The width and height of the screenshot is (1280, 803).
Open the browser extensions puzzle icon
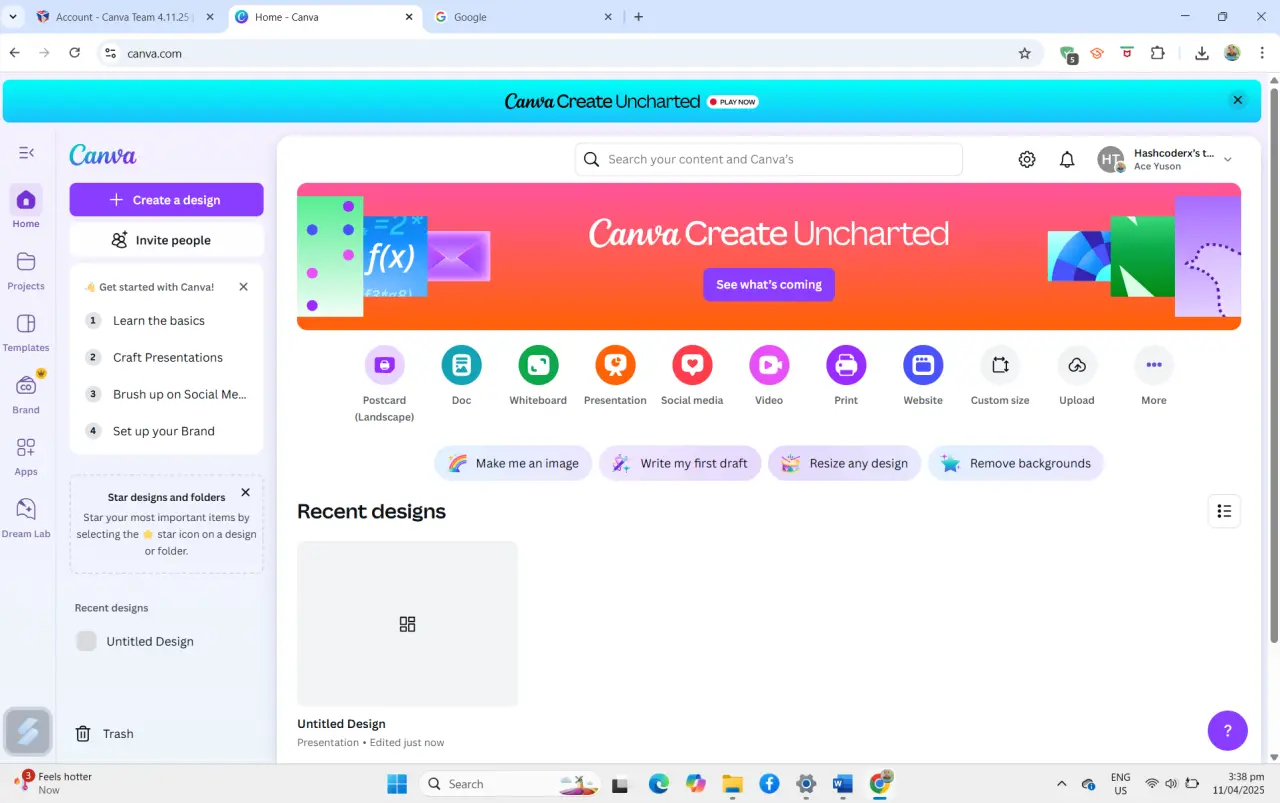pyautogui.click(x=1158, y=53)
